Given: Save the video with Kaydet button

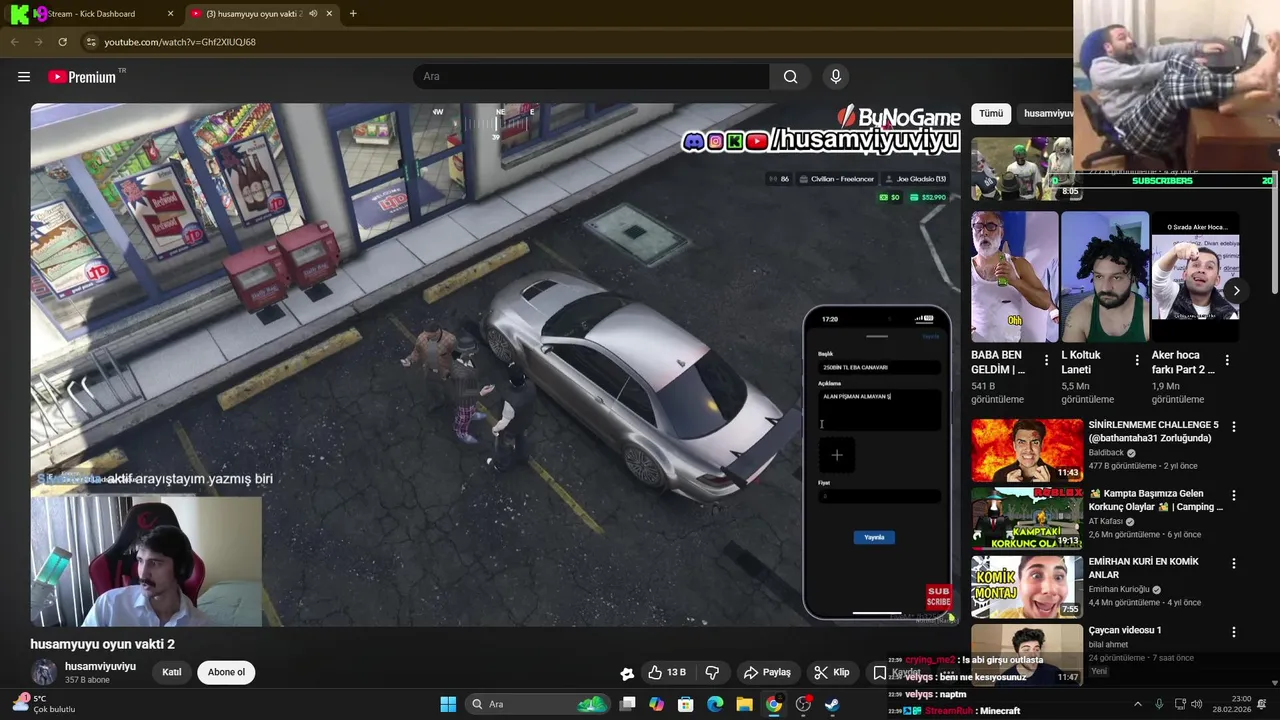Looking at the screenshot, I should (897, 672).
